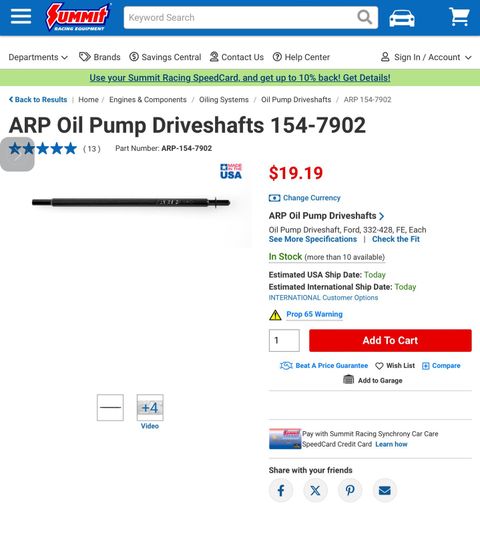The height and width of the screenshot is (534, 480).
Task: Share via X icon
Action: click(x=315, y=490)
